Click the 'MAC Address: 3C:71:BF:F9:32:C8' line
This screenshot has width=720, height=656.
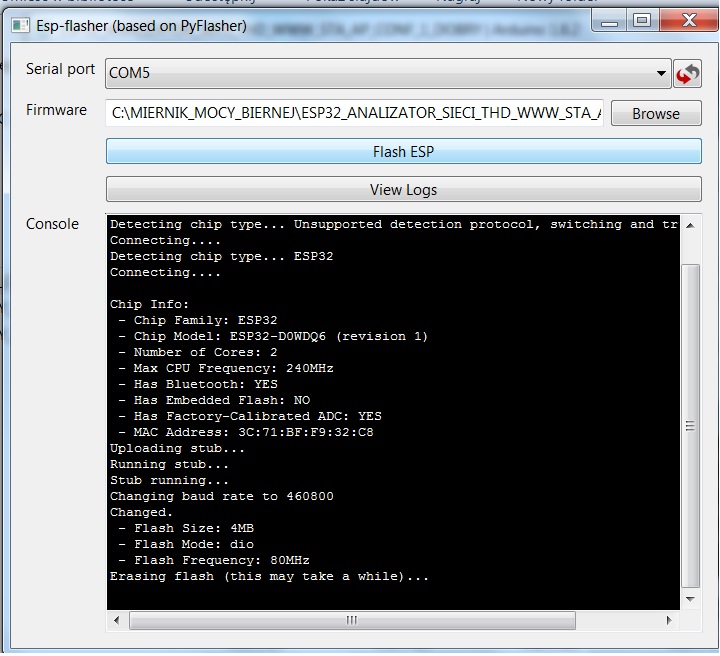tap(246, 432)
